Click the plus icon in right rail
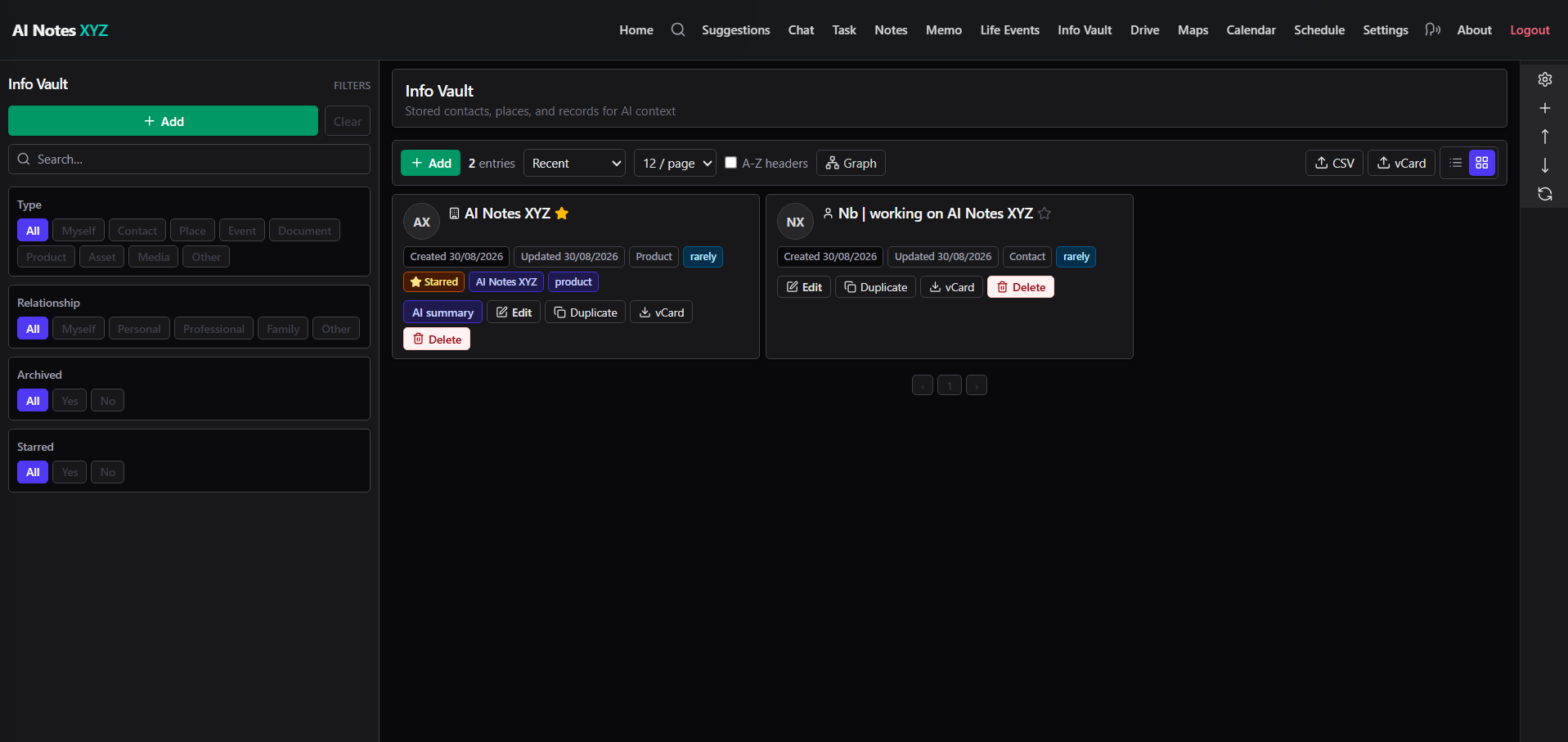Image resolution: width=1568 pixels, height=742 pixels. coord(1545,108)
